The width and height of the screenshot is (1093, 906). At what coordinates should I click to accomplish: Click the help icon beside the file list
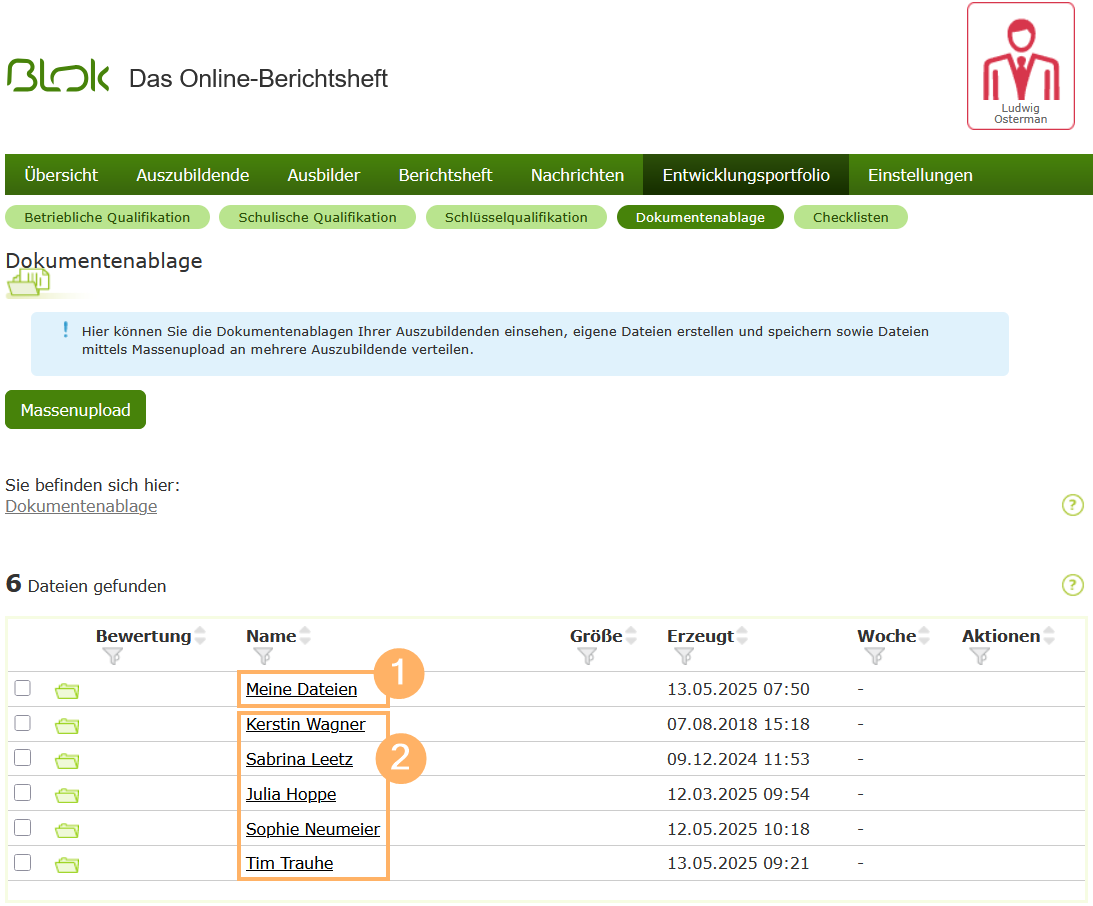pyautogui.click(x=1073, y=585)
